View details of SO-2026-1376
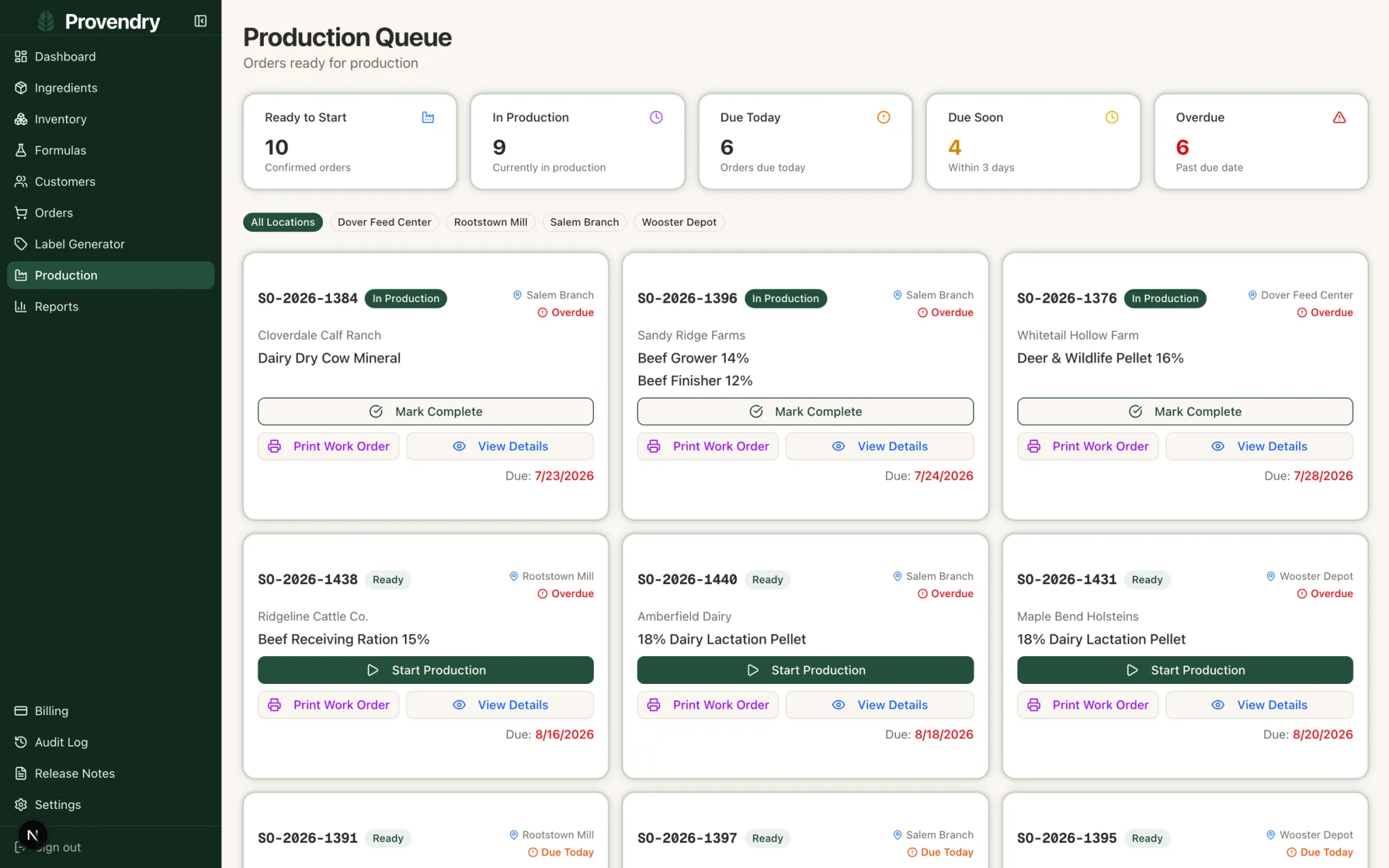 coord(1259,446)
